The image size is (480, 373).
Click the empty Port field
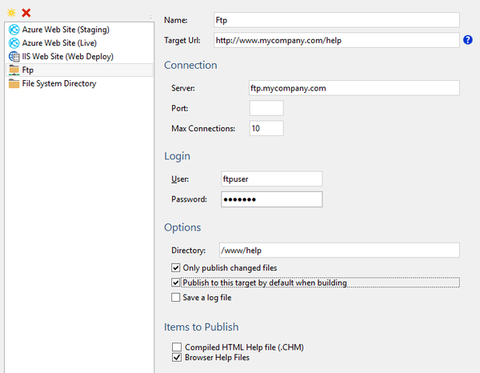click(266, 108)
